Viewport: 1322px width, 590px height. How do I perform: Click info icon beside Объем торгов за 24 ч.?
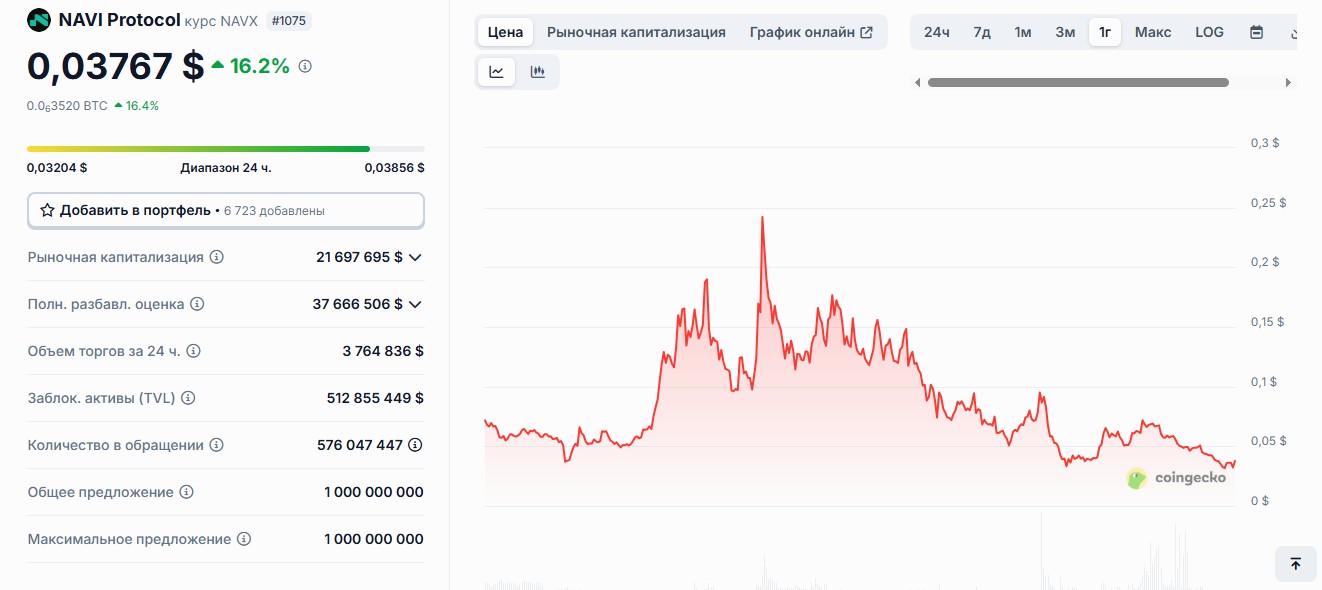coord(194,351)
